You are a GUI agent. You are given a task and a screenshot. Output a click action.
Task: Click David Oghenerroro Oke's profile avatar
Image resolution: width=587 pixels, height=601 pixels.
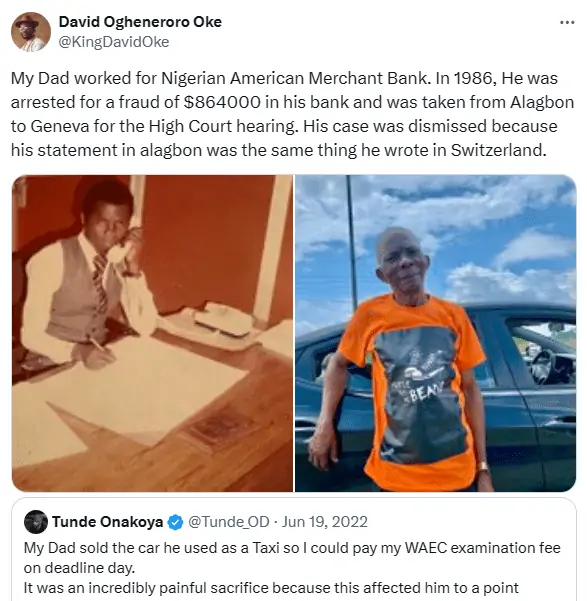pos(31,31)
